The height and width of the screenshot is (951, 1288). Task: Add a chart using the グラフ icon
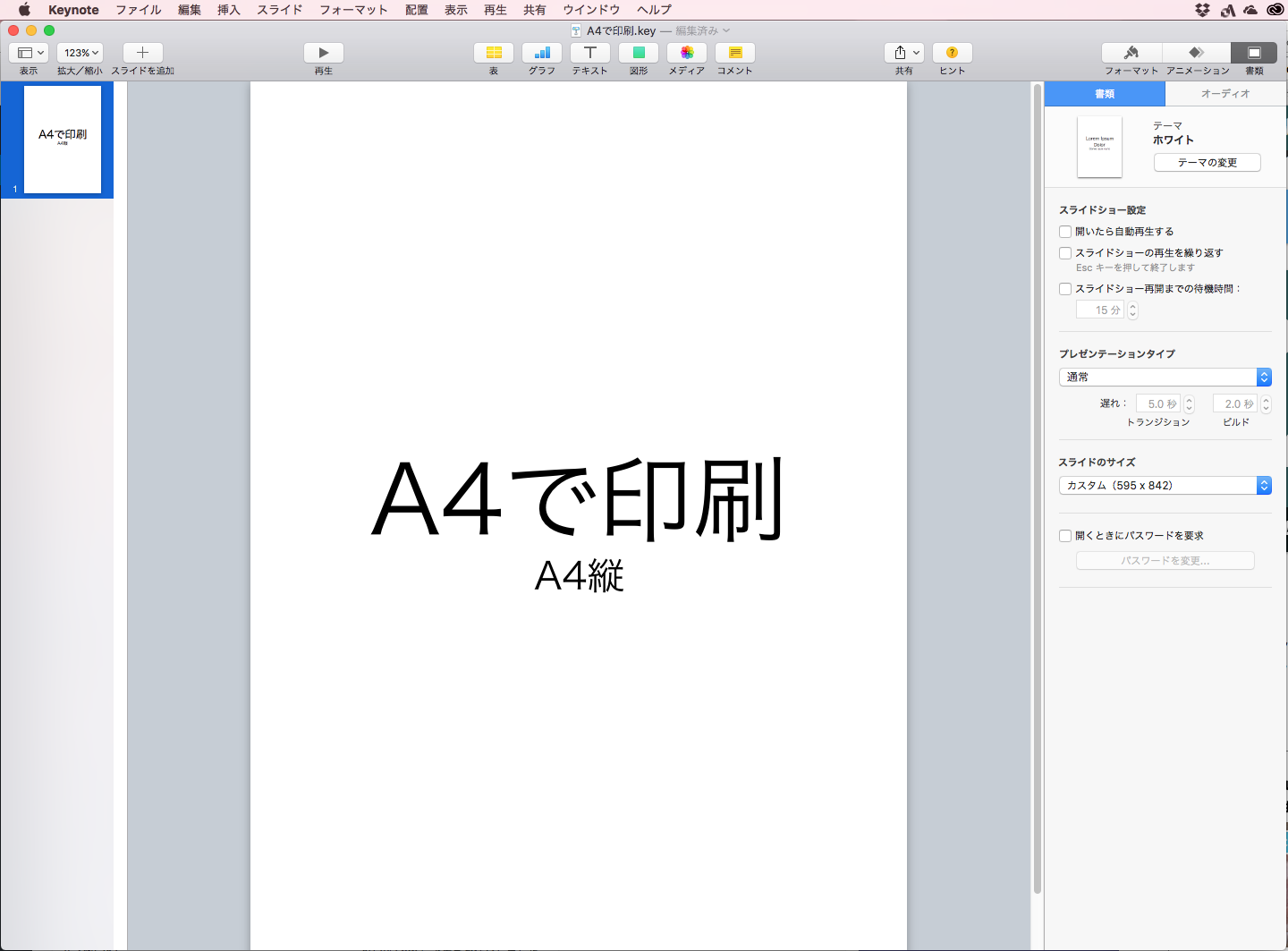coord(542,53)
